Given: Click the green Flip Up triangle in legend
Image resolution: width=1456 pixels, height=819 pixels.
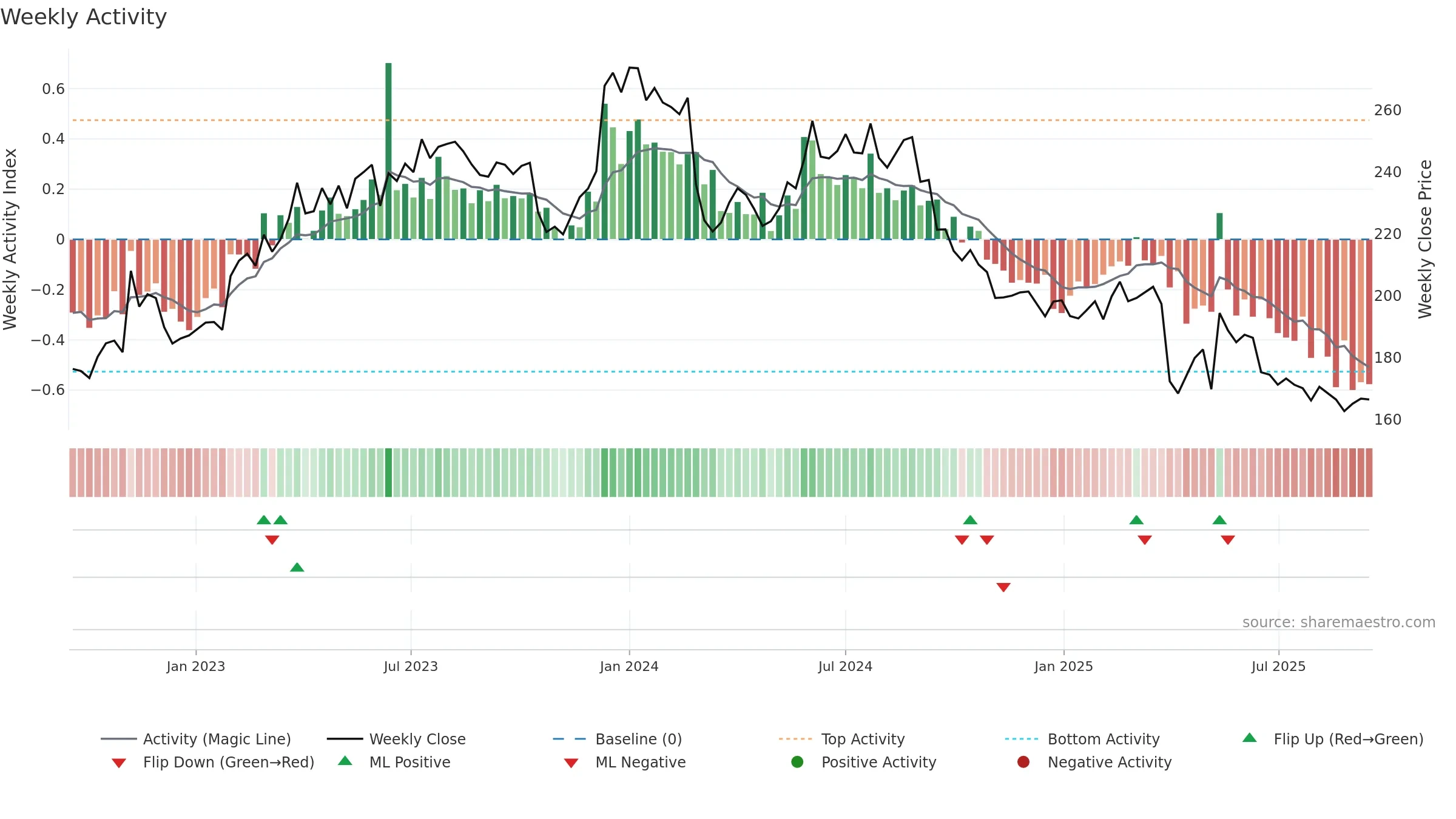Looking at the screenshot, I should coord(1250,738).
